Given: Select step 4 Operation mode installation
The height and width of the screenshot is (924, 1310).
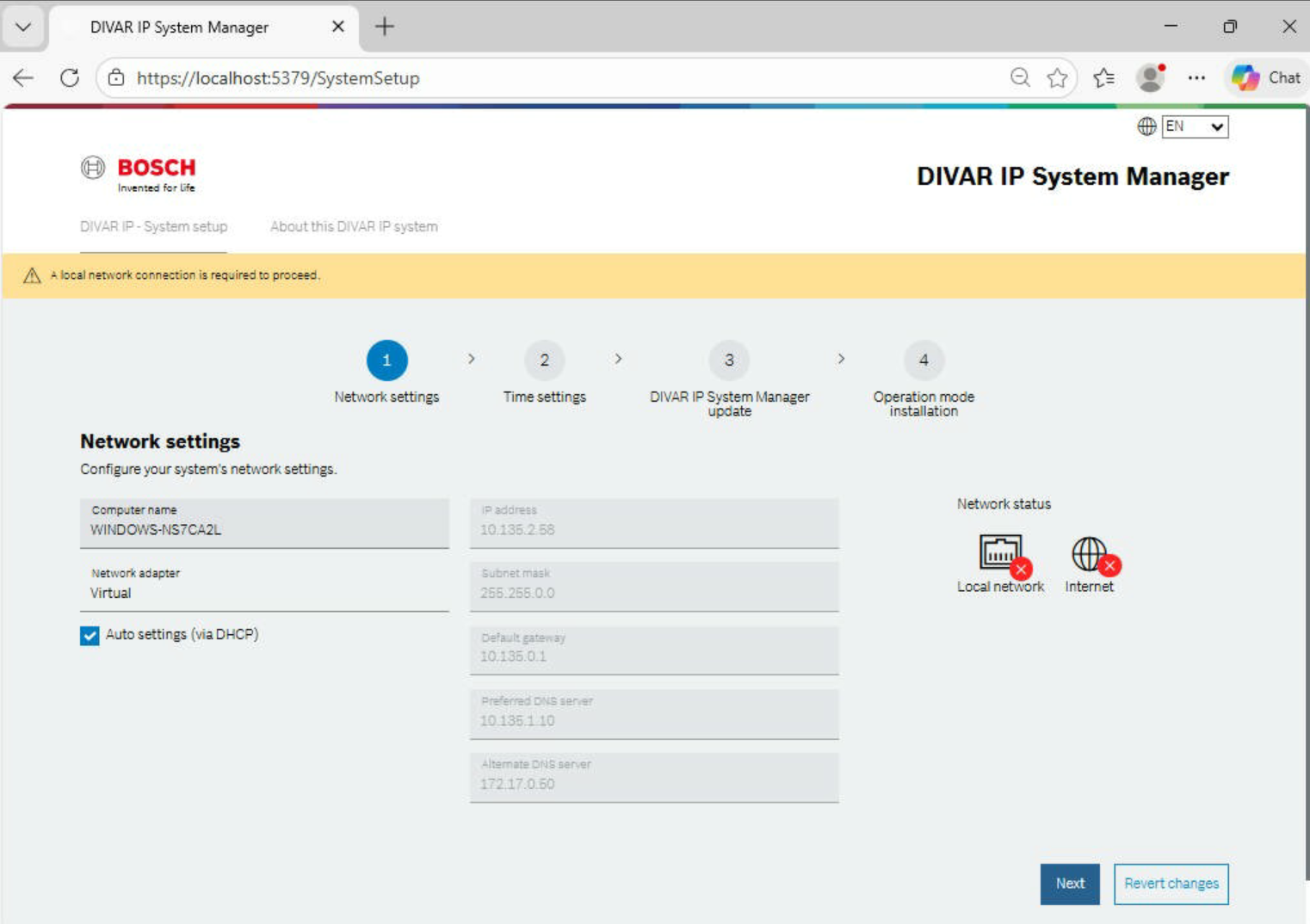Looking at the screenshot, I should click(924, 360).
